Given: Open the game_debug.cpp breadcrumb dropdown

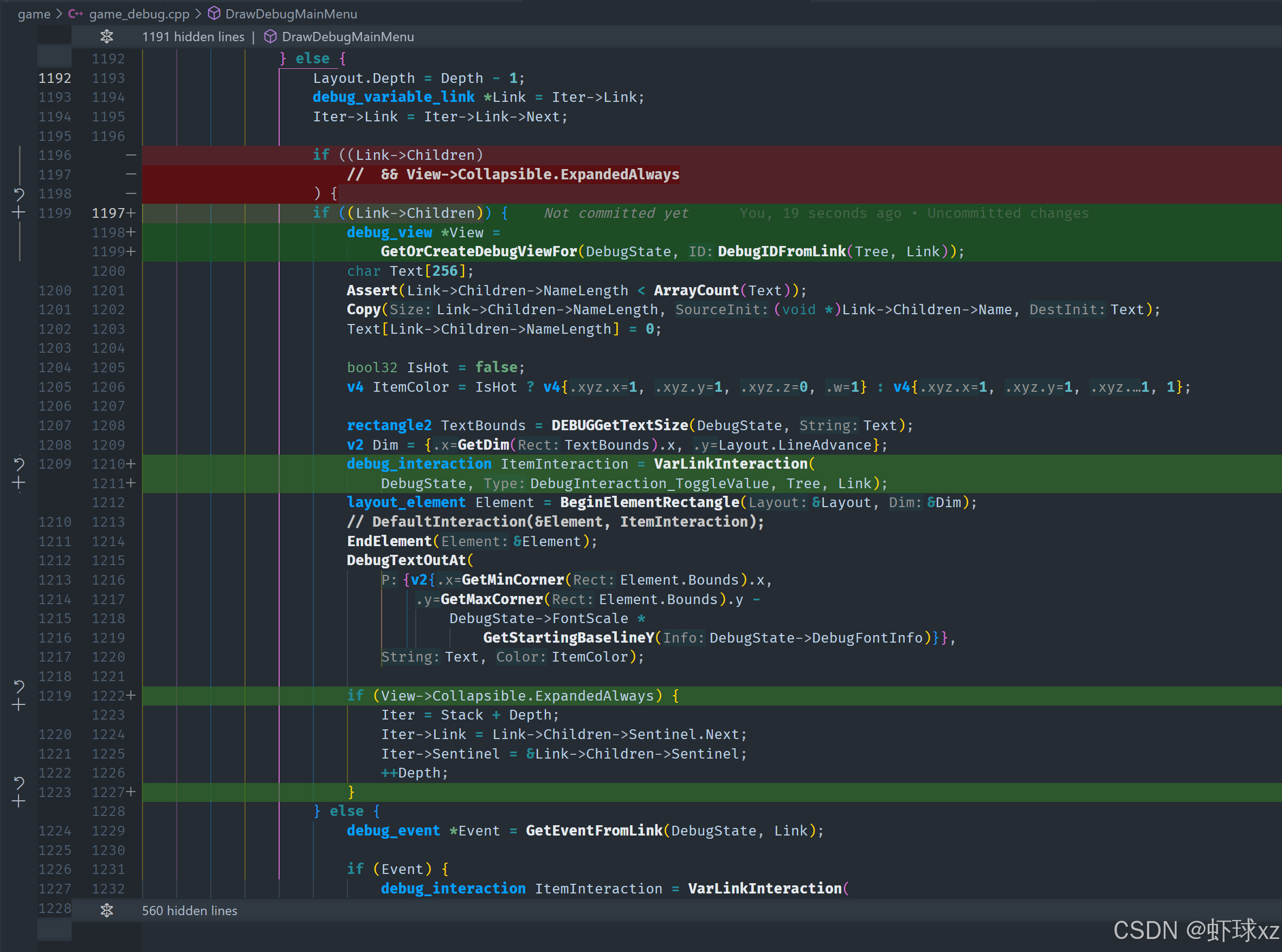Looking at the screenshot, I should pyautogui.click(x=138, y=14).
